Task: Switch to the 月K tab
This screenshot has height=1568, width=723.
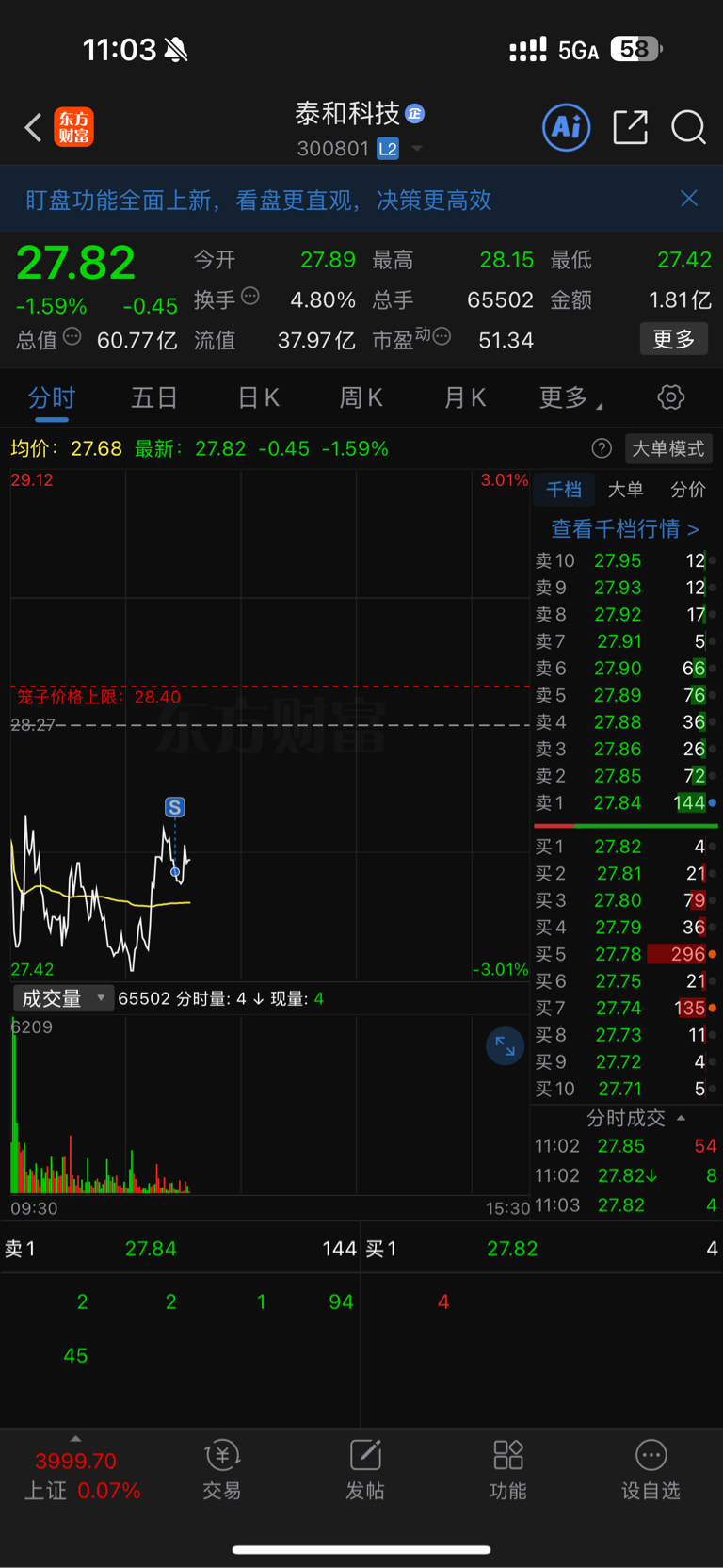Action: pos(465,397)
